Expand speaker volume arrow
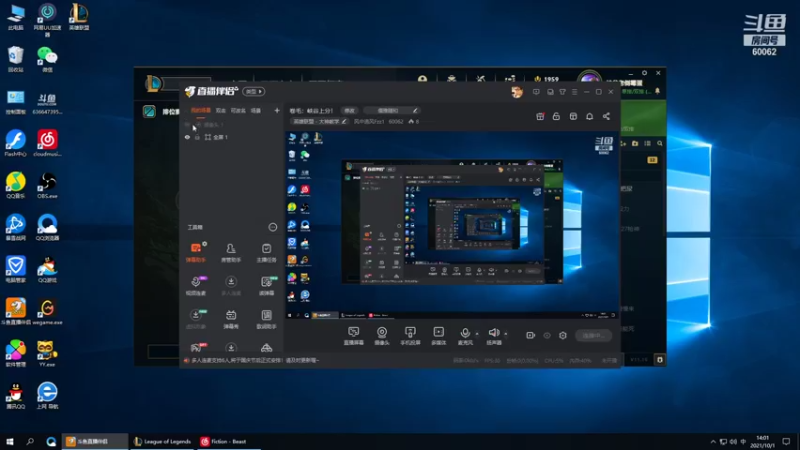The height and width of the screenshot is (450, 800). tap(506, 334)
